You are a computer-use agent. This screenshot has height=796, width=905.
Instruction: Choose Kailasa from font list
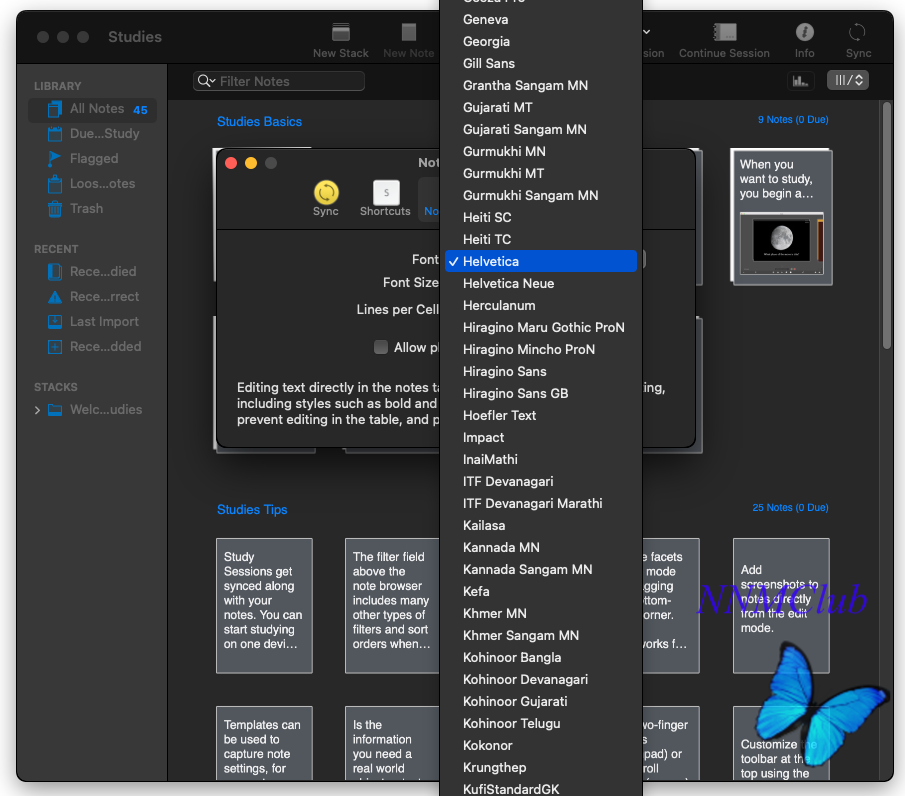click(x=541, y=525)
